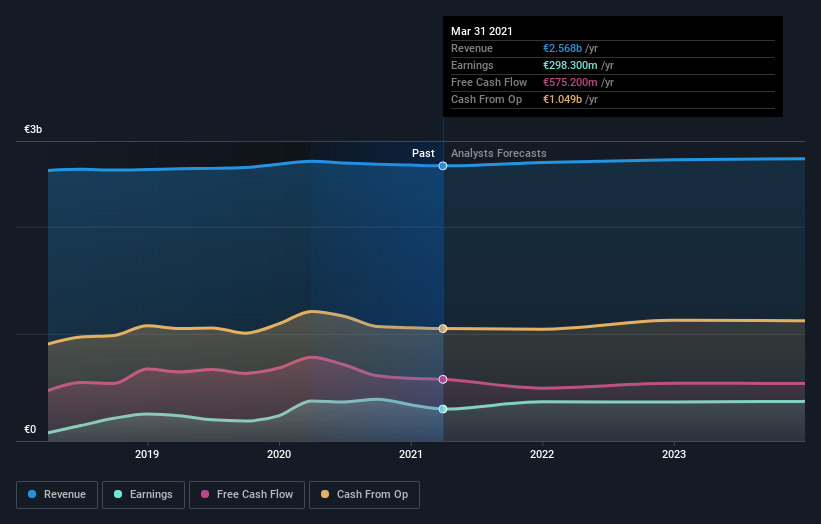
Task: Click the €1.049b cash from op value
Action: 562,99
